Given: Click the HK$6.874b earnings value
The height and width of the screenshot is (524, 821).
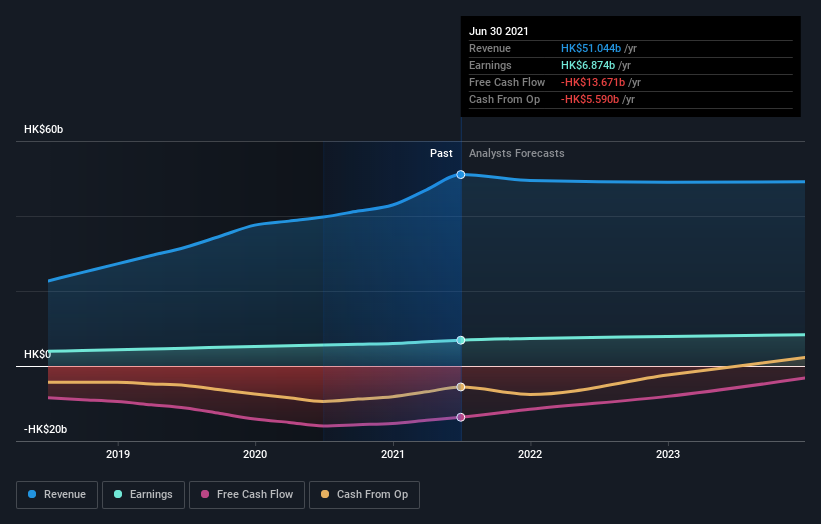Looking at the screenshot, I should pos(587,65).
